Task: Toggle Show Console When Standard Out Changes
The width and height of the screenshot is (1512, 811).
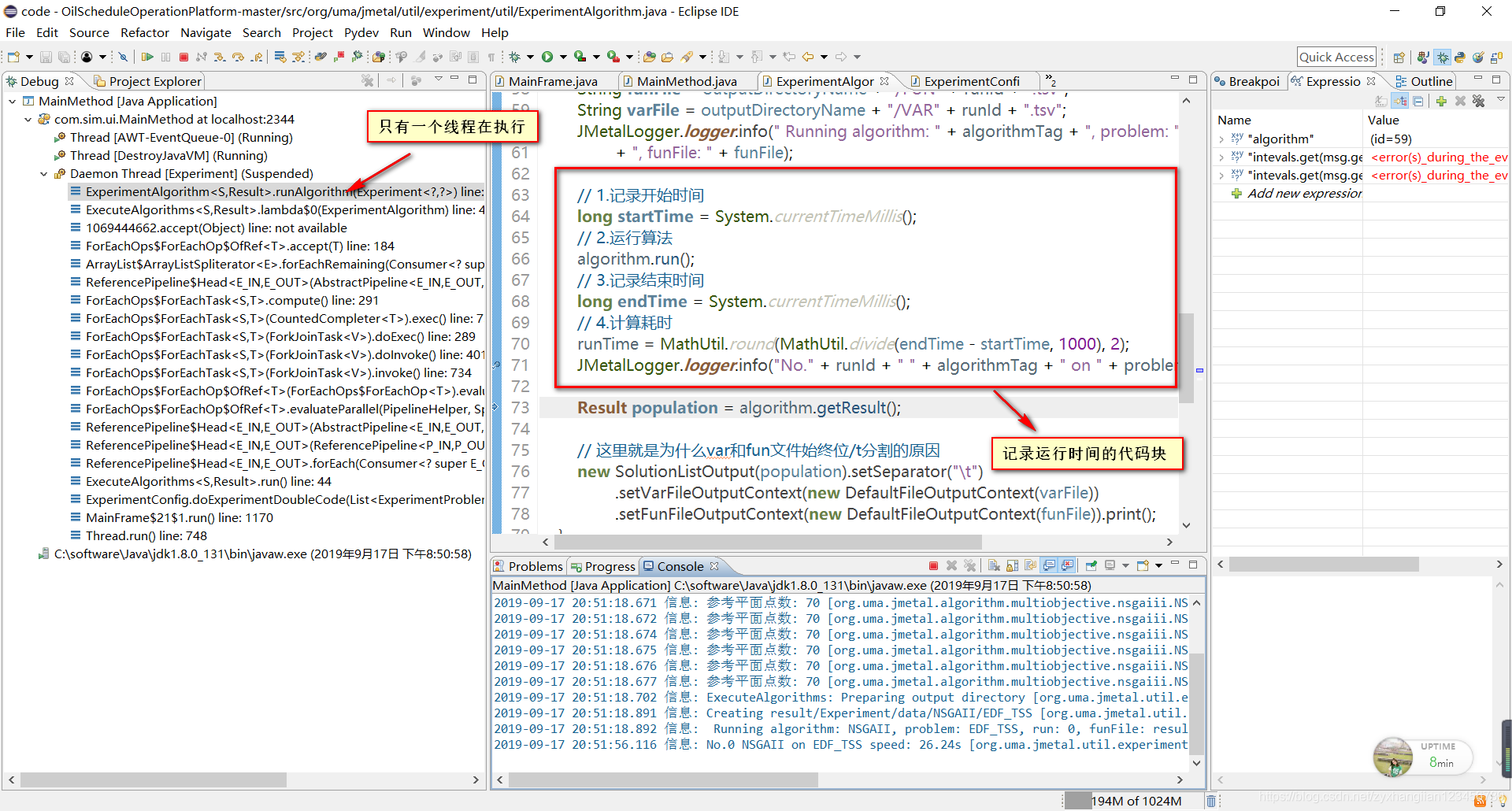Action: coord(1049,565)
